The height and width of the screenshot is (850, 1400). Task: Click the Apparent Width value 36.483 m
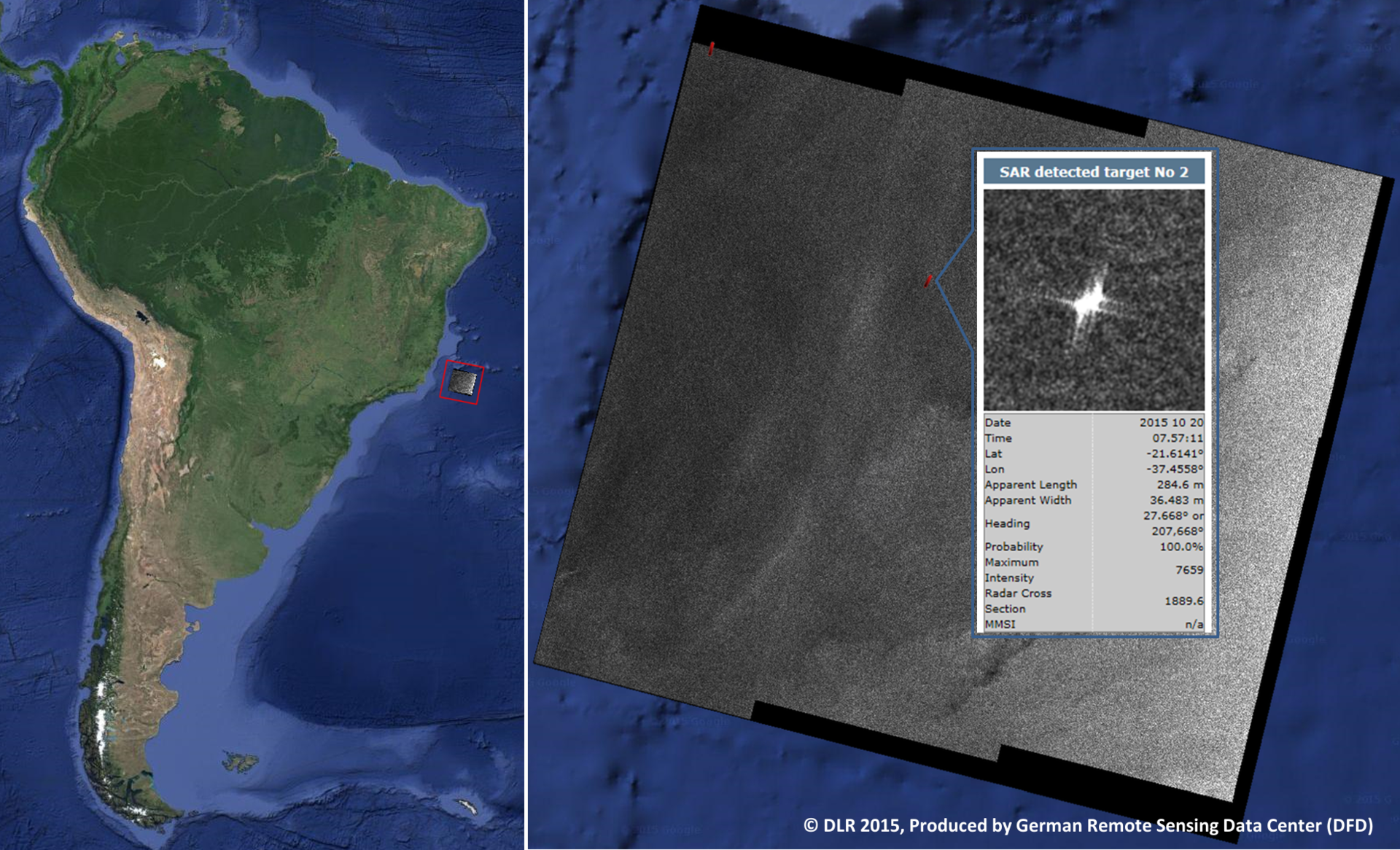1175,500
